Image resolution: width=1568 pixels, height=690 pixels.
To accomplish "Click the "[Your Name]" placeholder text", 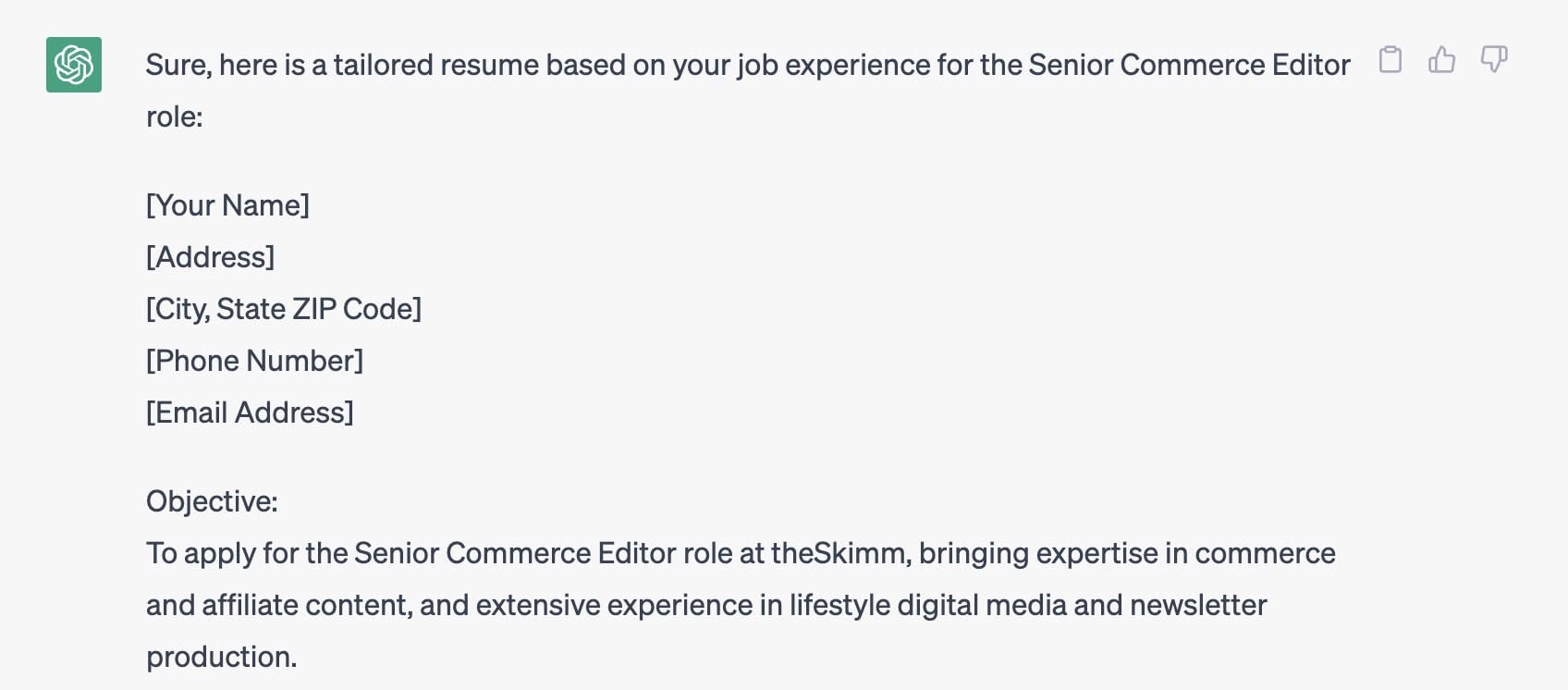I will click(227, 205).
